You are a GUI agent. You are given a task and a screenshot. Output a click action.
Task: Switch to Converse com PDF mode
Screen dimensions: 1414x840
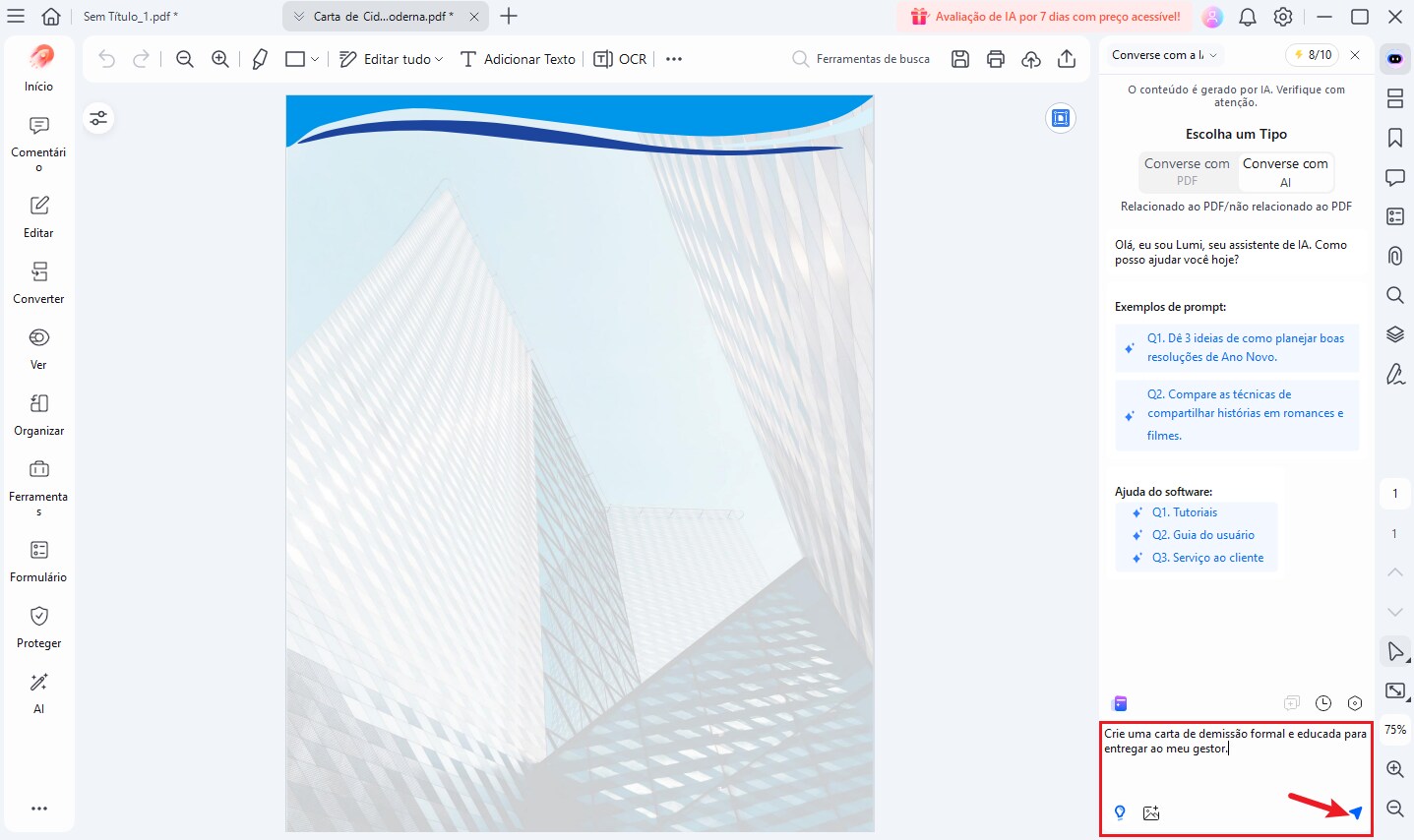point(1187,171)
